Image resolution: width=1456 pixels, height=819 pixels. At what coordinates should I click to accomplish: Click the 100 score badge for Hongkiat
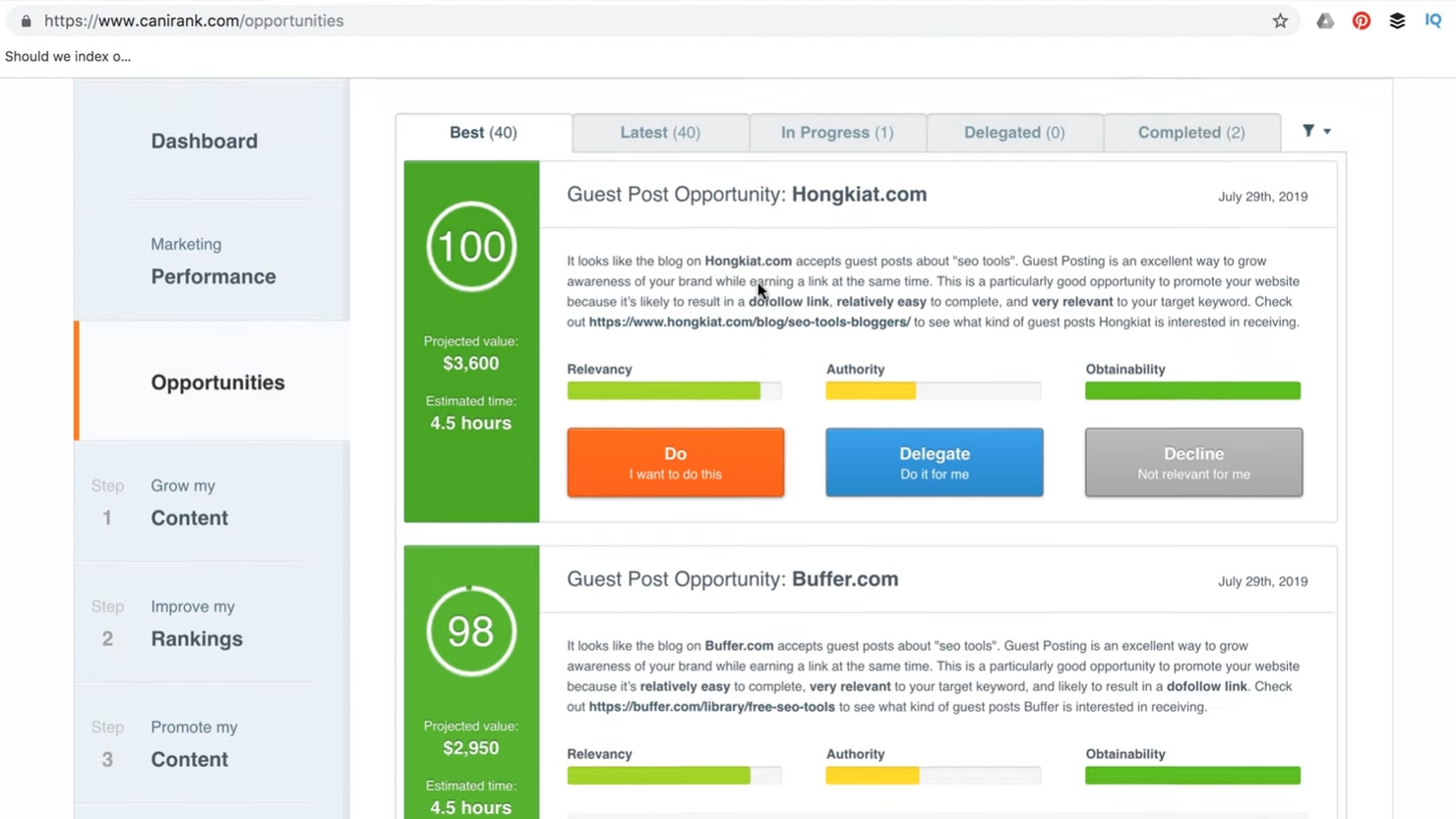470,246
